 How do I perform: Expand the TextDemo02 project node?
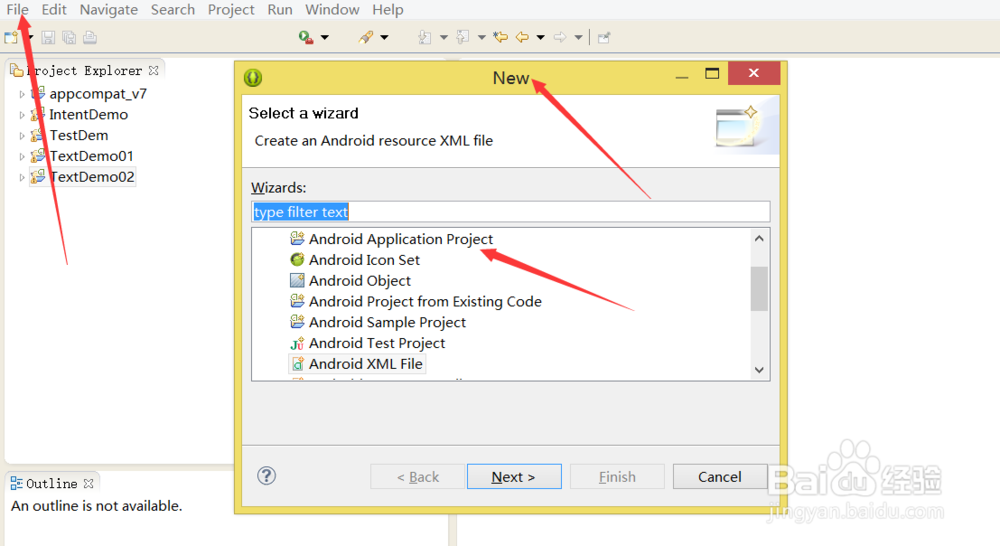(x=22, y=177)
